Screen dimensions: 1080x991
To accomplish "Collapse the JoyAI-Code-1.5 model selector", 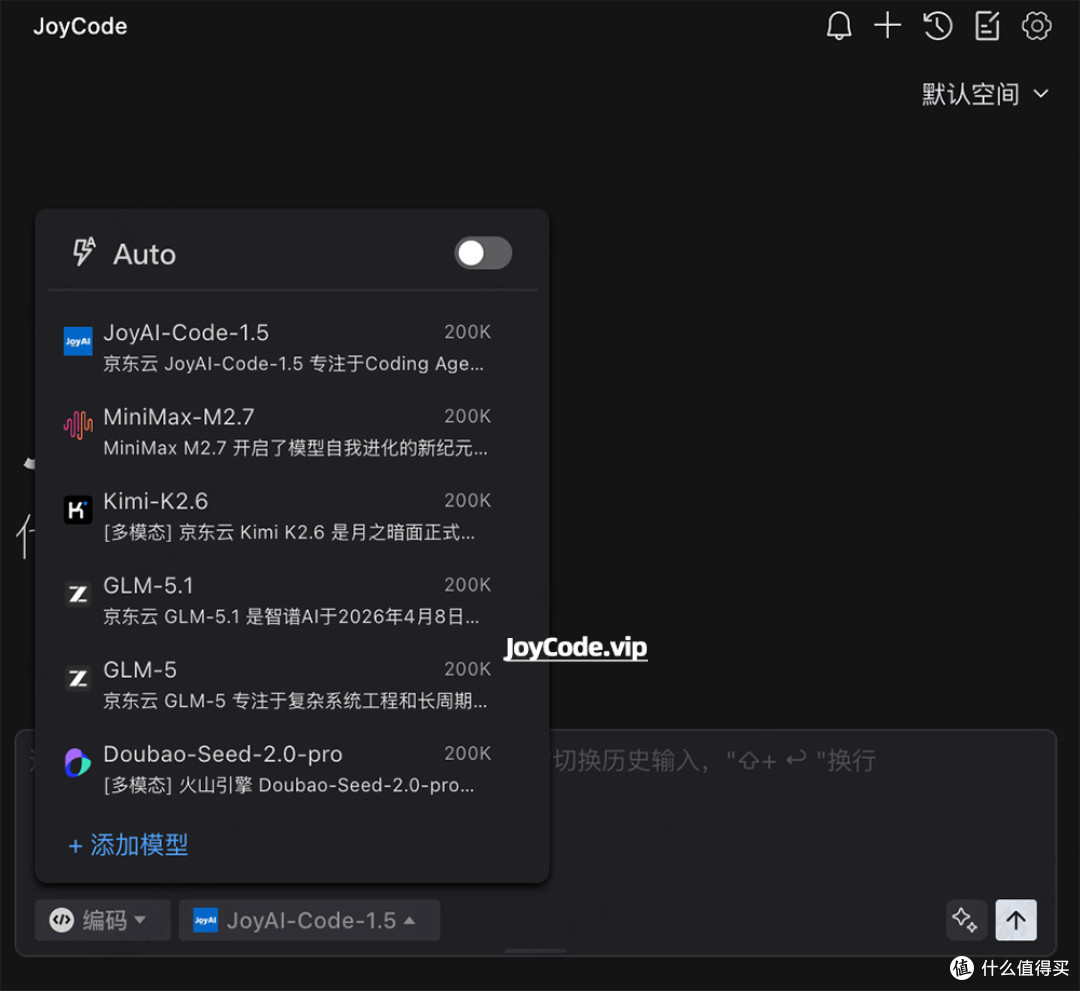I will pyautogui.click(x=309, y=920).
